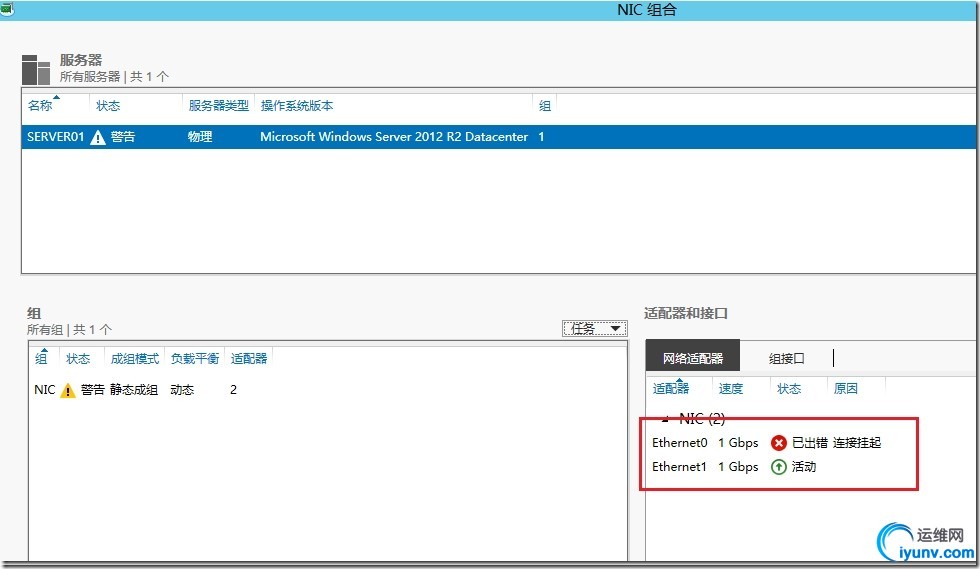
Task: Select the Ethernet1 adapter
Action: [679, 466]
